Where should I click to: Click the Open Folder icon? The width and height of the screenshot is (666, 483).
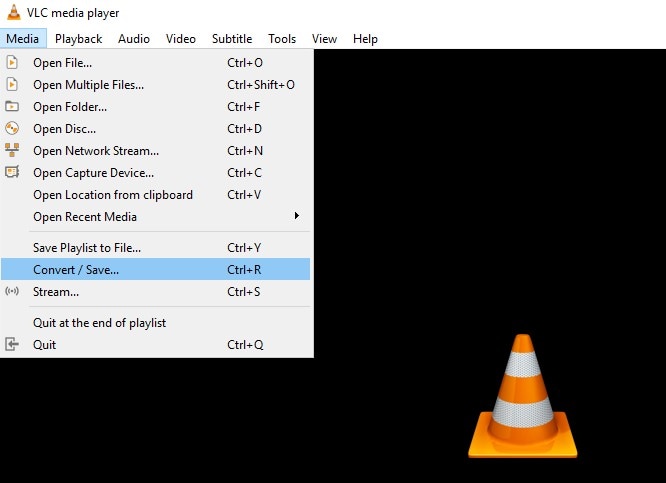tap(12, 106)
